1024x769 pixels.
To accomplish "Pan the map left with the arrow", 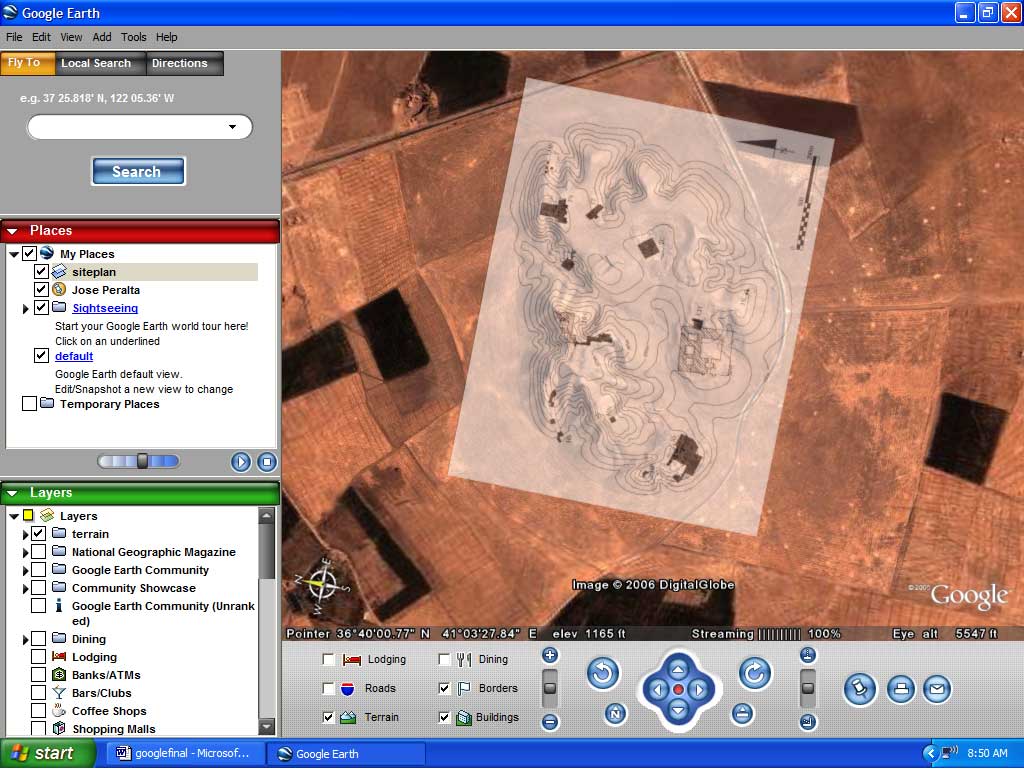I will [x=658, y=689].
